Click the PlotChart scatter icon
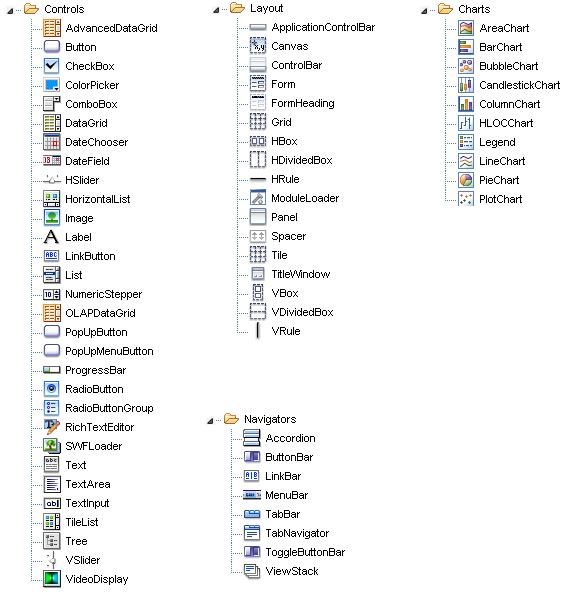Image resolution: width=574 pixels, height=595 pixels. point(465,199)
